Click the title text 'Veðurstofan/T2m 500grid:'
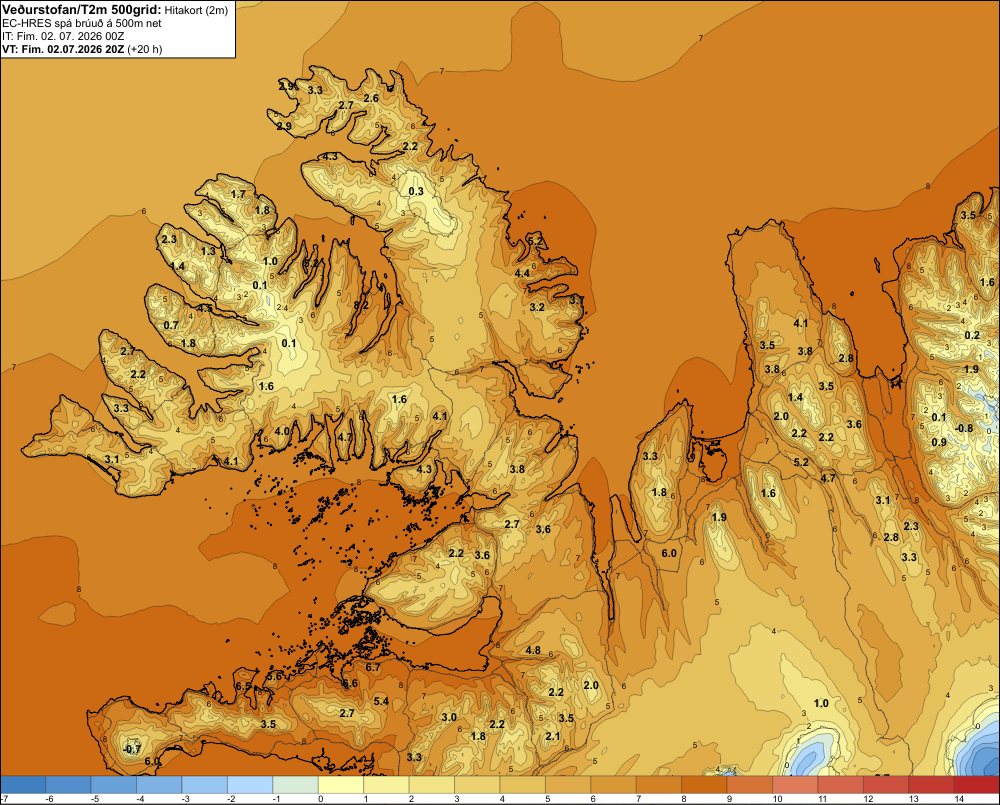 pos(82,10)
